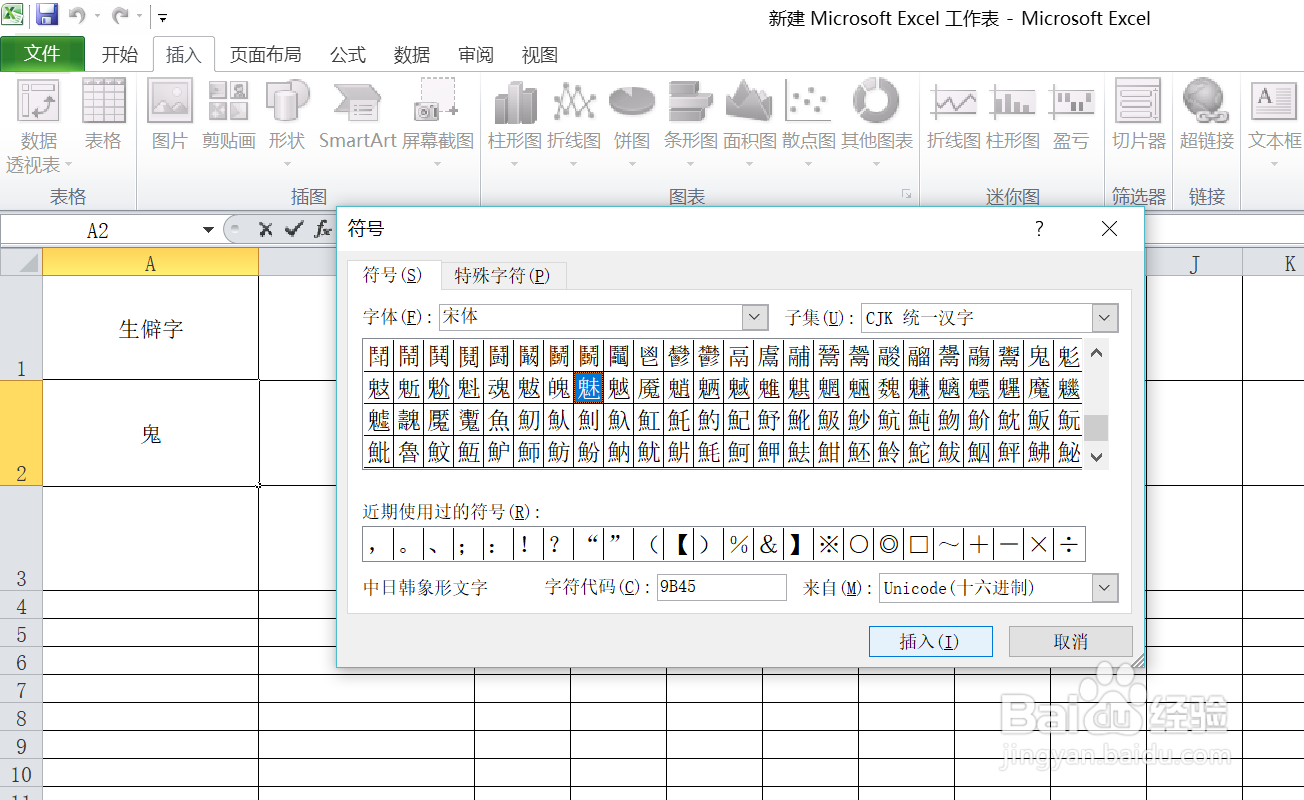Switch to the Data (数据) tab
The width and height of the screenshot is (1304, 800).
point(412,55)
